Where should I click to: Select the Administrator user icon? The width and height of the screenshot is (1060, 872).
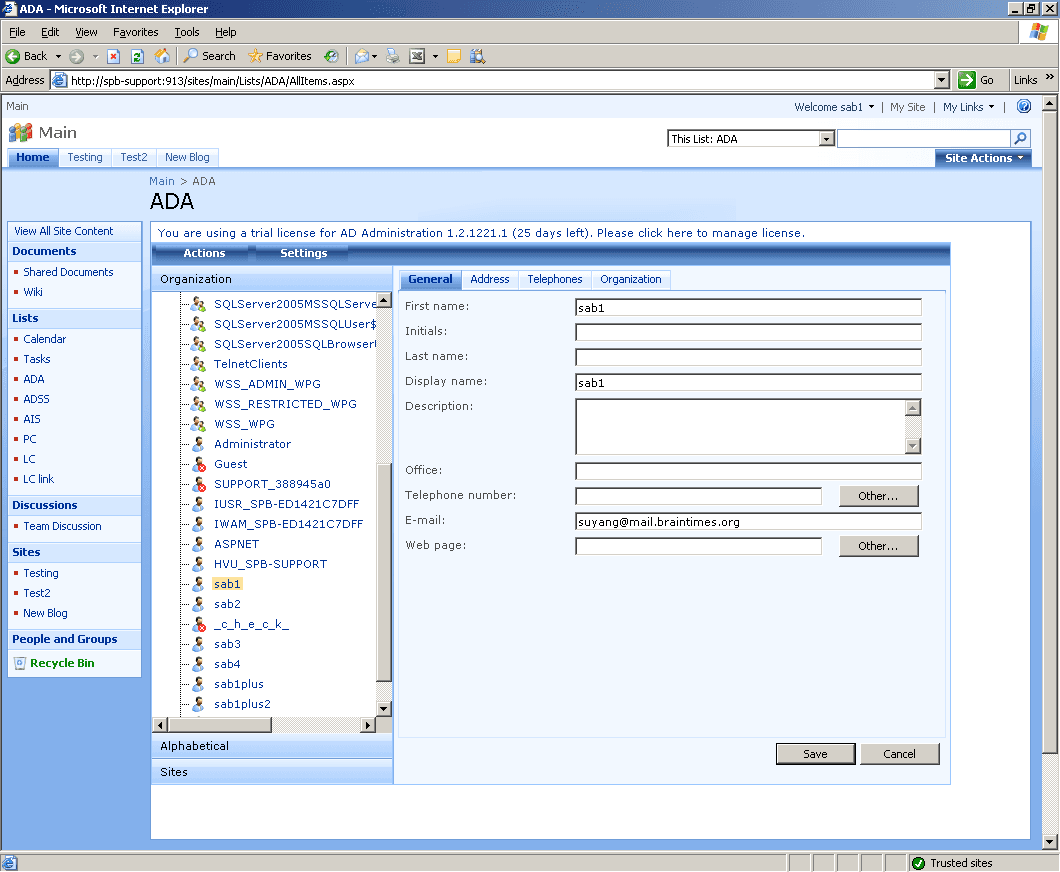point(199,444)
